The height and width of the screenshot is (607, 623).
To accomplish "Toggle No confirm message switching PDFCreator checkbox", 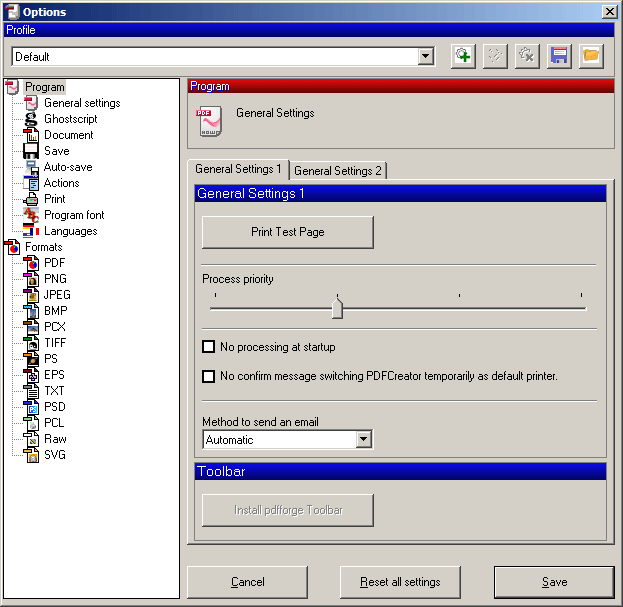I will (x=209, y=376).
